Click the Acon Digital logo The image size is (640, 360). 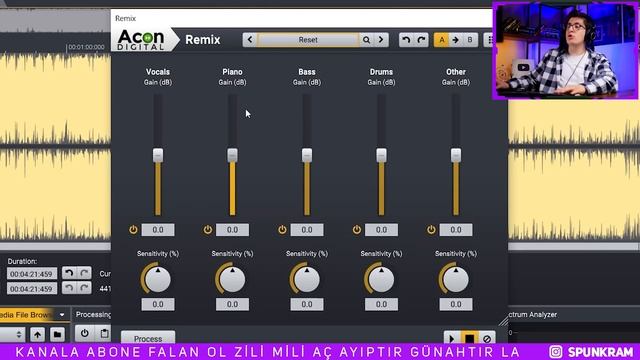click(141, 40)
